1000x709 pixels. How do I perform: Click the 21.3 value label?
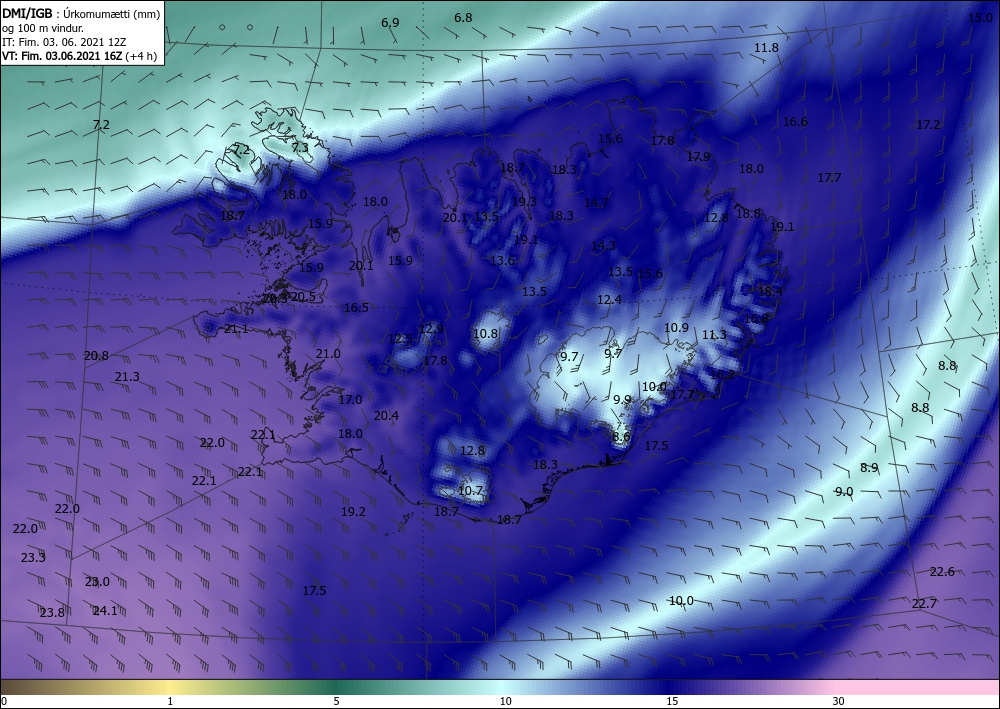(127, 377)
